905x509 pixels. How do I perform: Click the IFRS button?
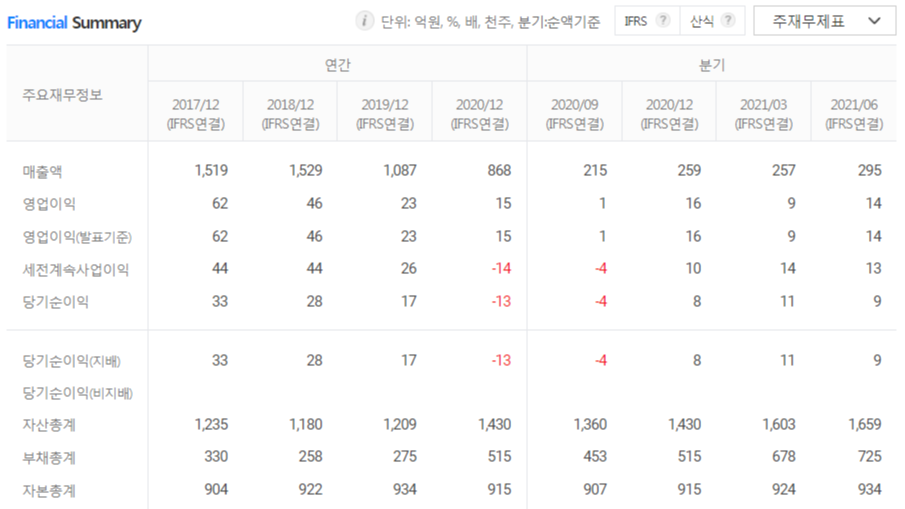point(647,21)
